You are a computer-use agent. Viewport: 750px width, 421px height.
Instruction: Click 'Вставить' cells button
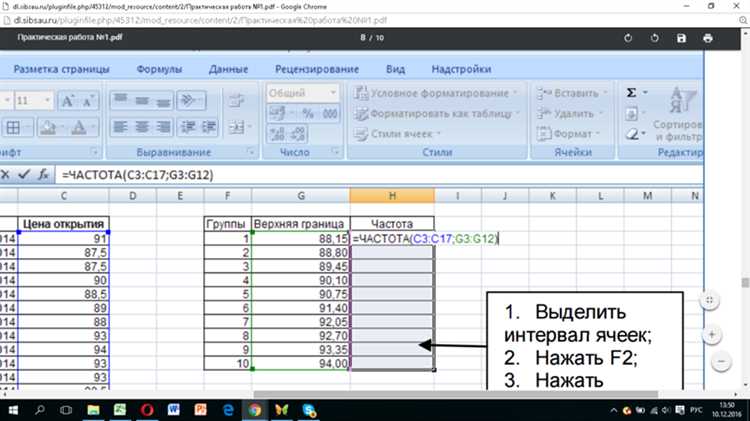pos(572,93)
